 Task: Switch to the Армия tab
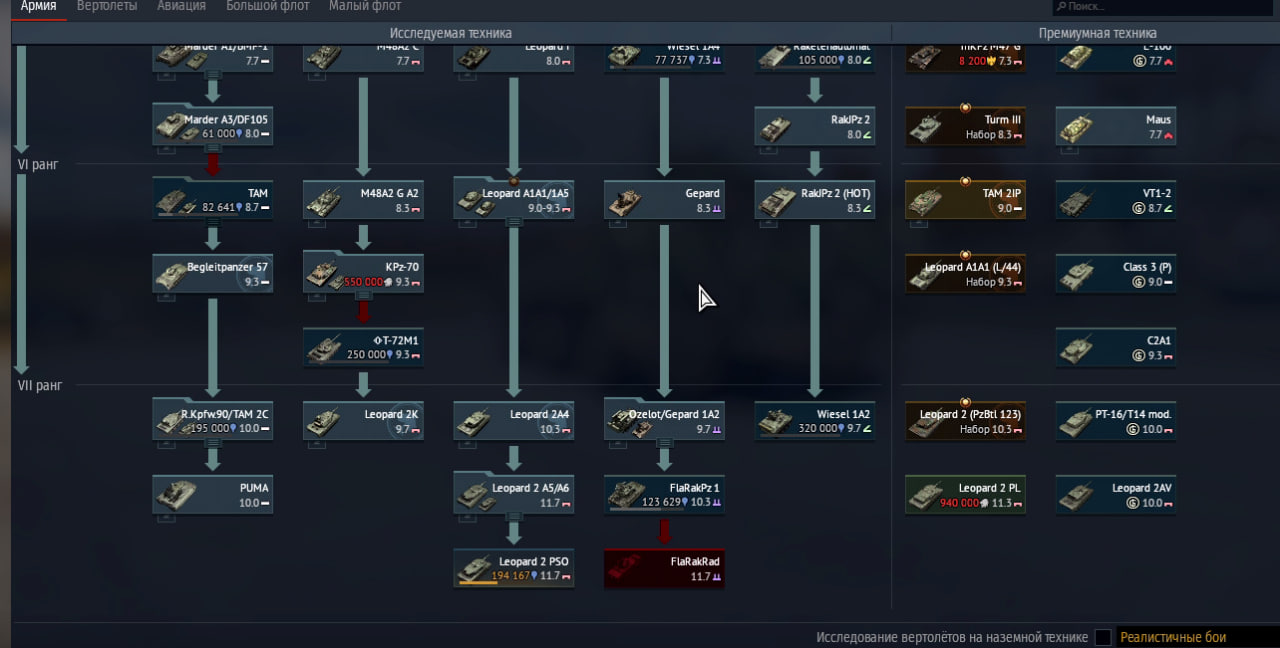38,6
